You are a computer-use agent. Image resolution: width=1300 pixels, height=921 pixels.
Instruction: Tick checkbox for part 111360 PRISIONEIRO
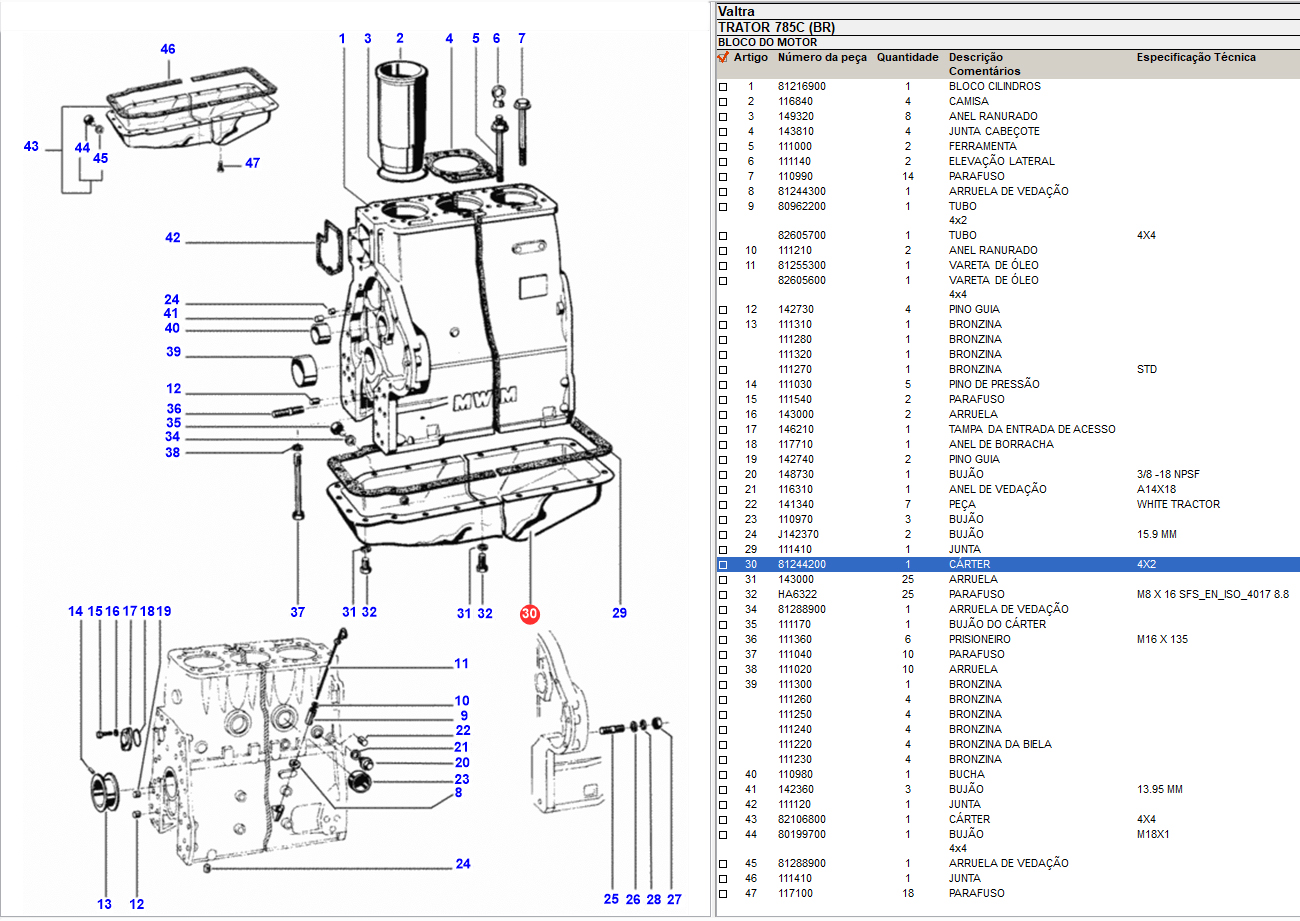pos(723,640)
